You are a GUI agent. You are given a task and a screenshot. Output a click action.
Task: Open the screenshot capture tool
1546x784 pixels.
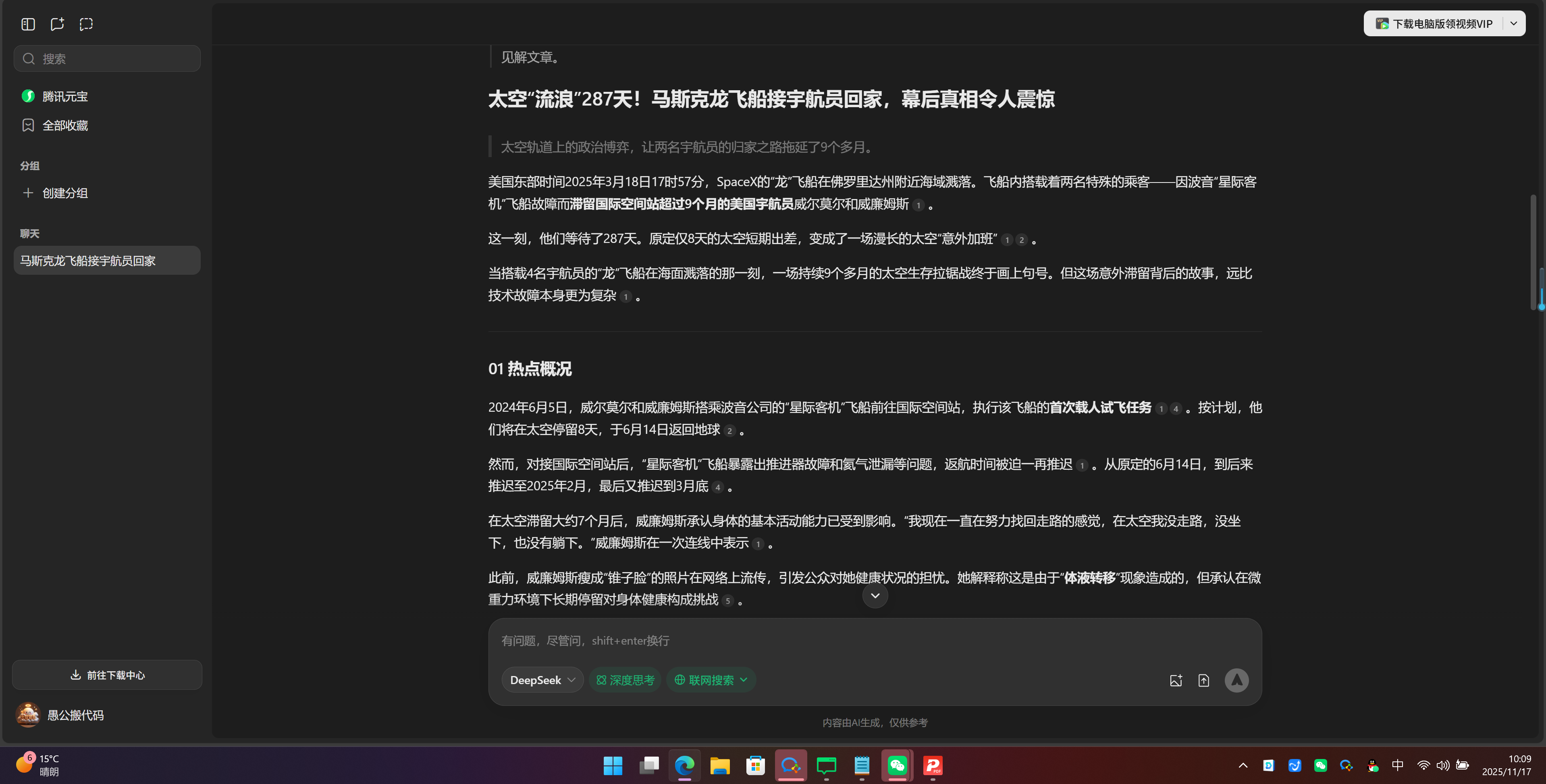point(86,24)
